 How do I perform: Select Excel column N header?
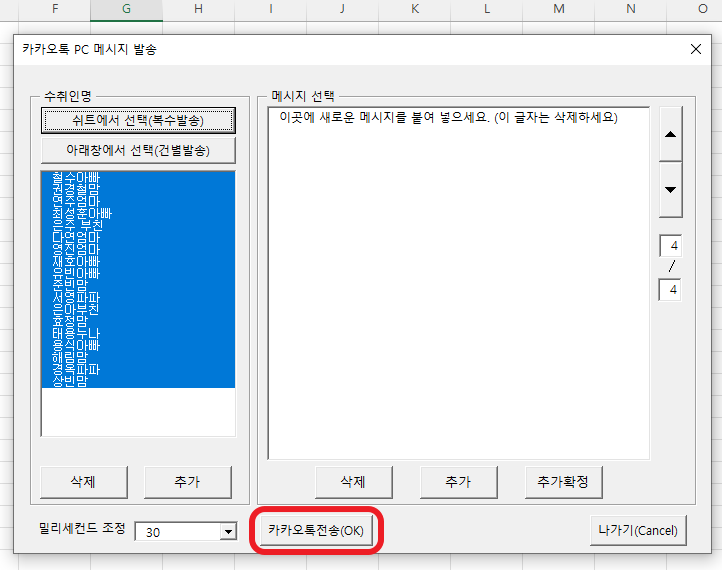pos(631,9)
